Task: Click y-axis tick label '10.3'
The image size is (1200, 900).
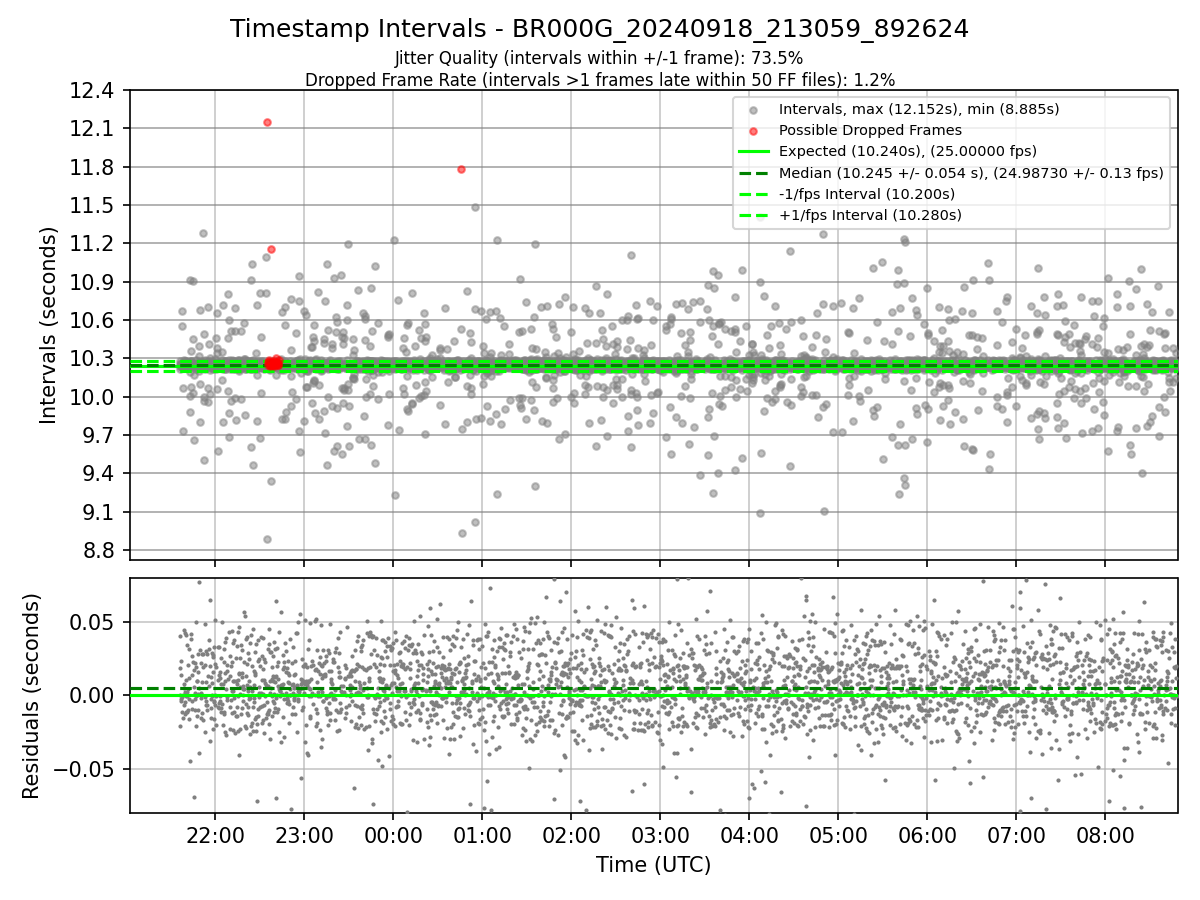Action: (x=93, y=359)
